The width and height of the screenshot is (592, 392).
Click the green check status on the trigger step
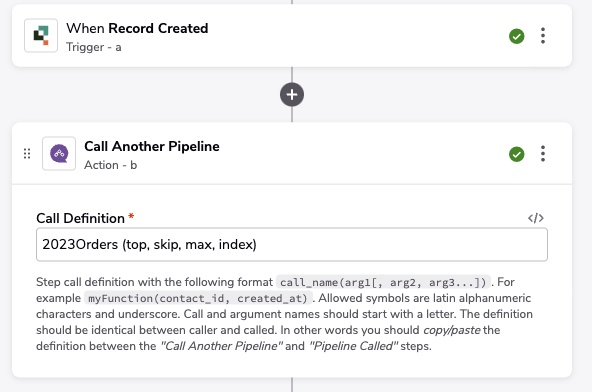516,36
